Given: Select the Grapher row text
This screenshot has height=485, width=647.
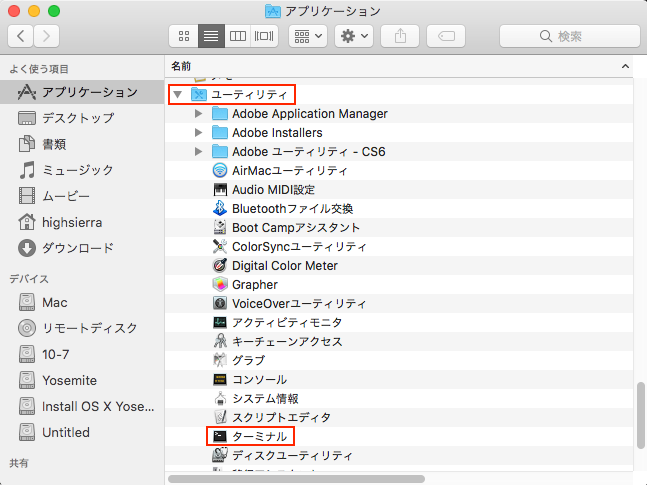Looking at the screenshot, I should click(255, 284).
